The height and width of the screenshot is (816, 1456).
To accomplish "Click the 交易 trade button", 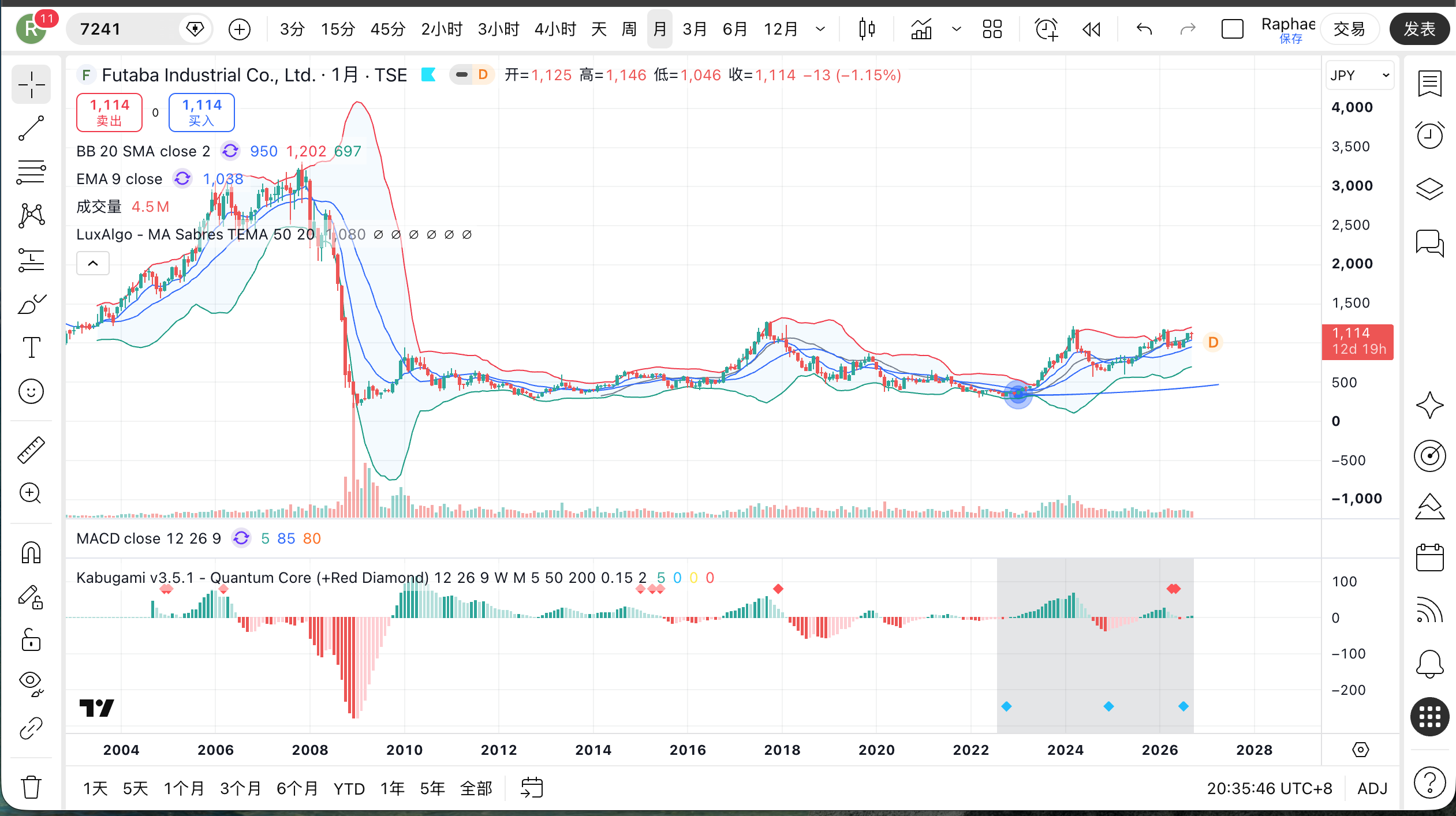I will tap(1349, 29).
